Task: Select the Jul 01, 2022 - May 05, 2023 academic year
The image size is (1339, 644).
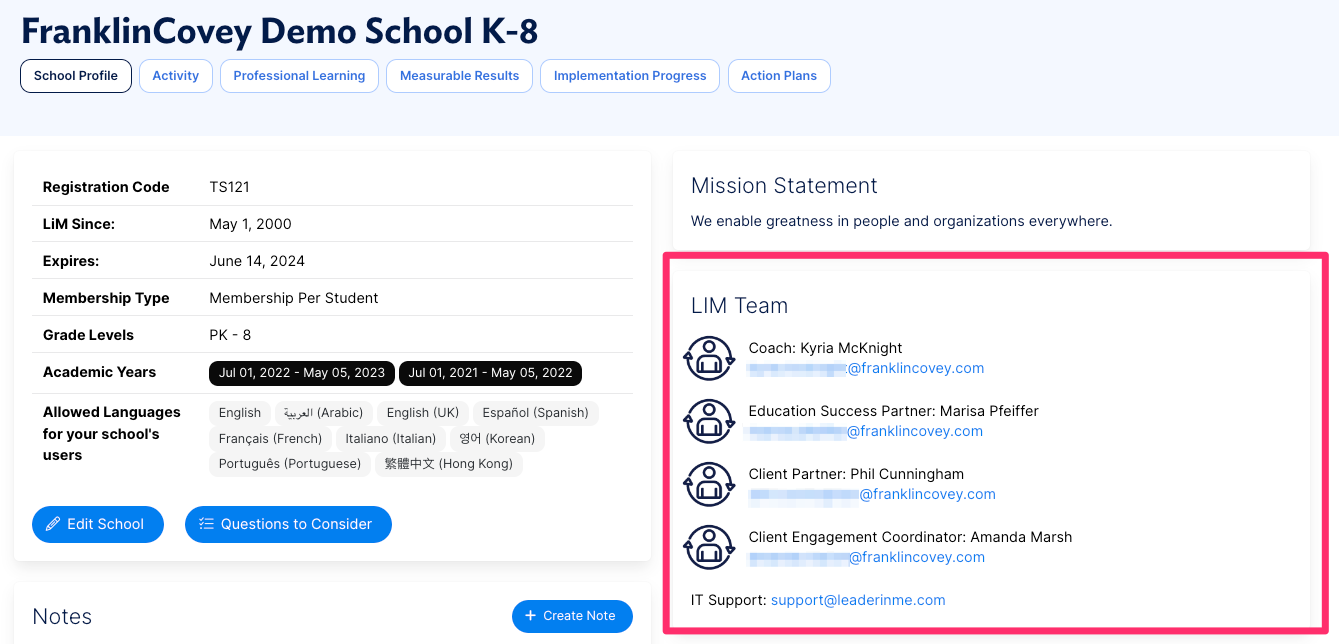Action: (302, 373)
